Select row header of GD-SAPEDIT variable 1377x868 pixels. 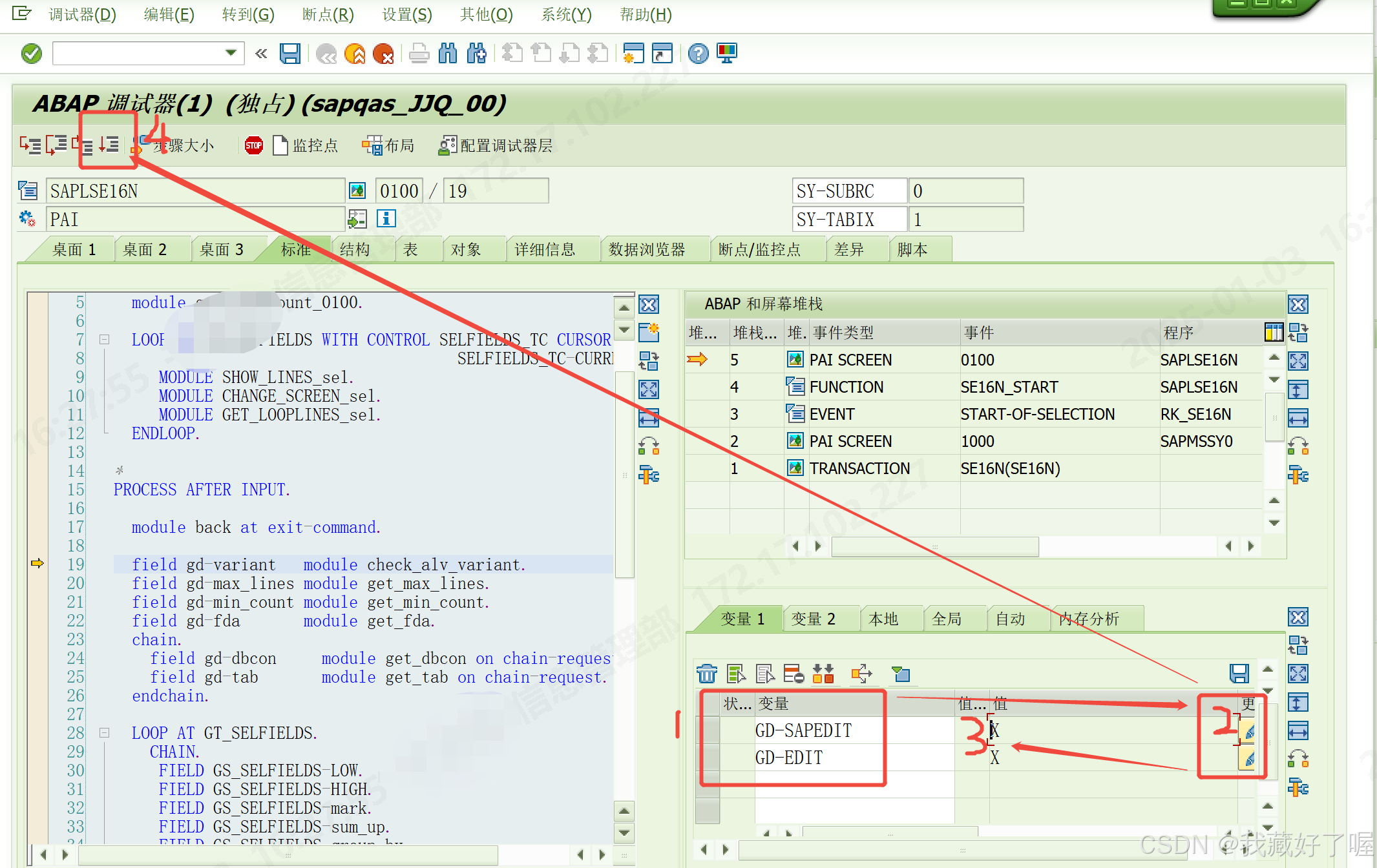point(711,731)
